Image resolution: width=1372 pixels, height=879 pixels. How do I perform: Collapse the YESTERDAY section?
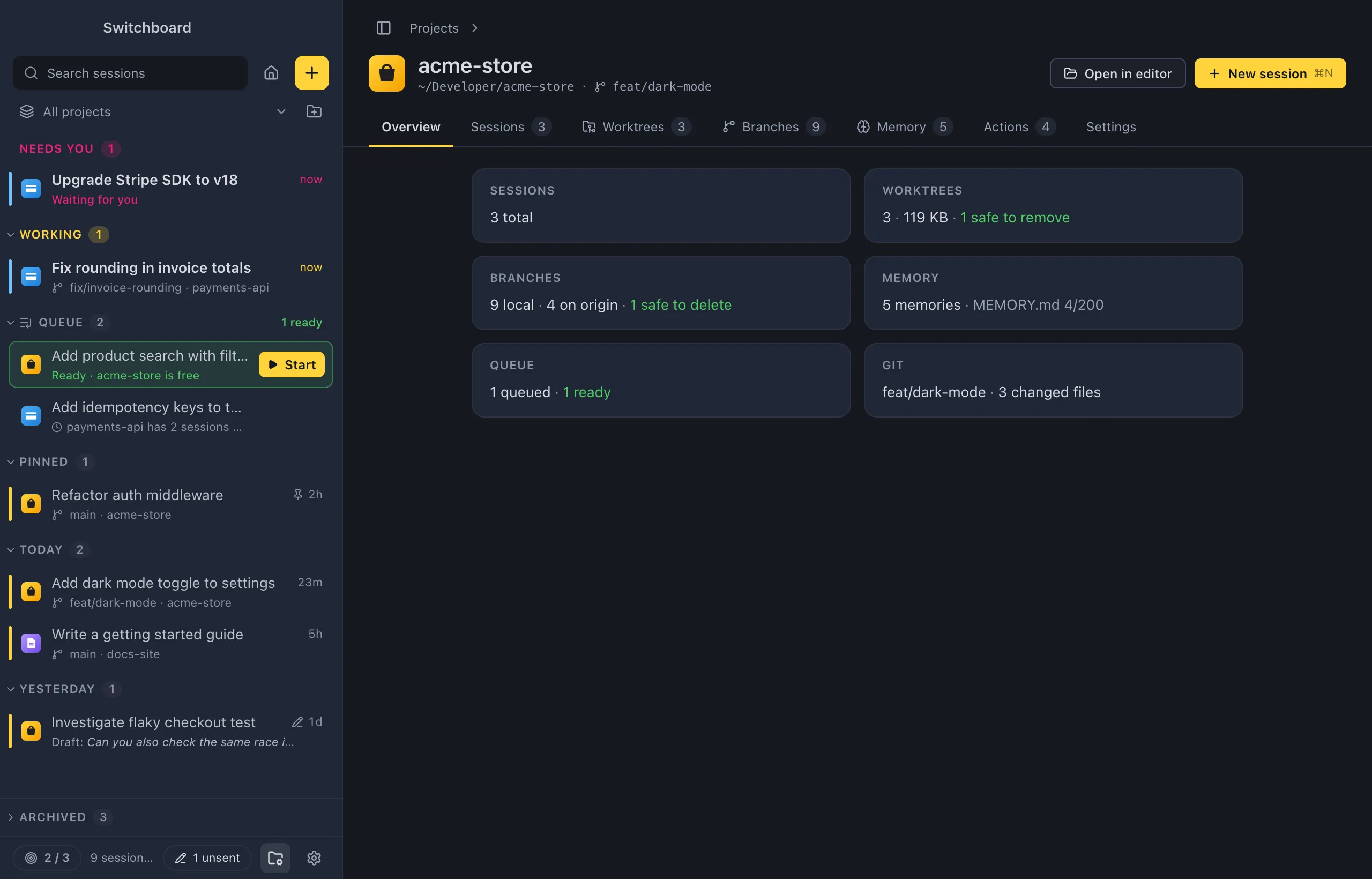click(10, 689)
